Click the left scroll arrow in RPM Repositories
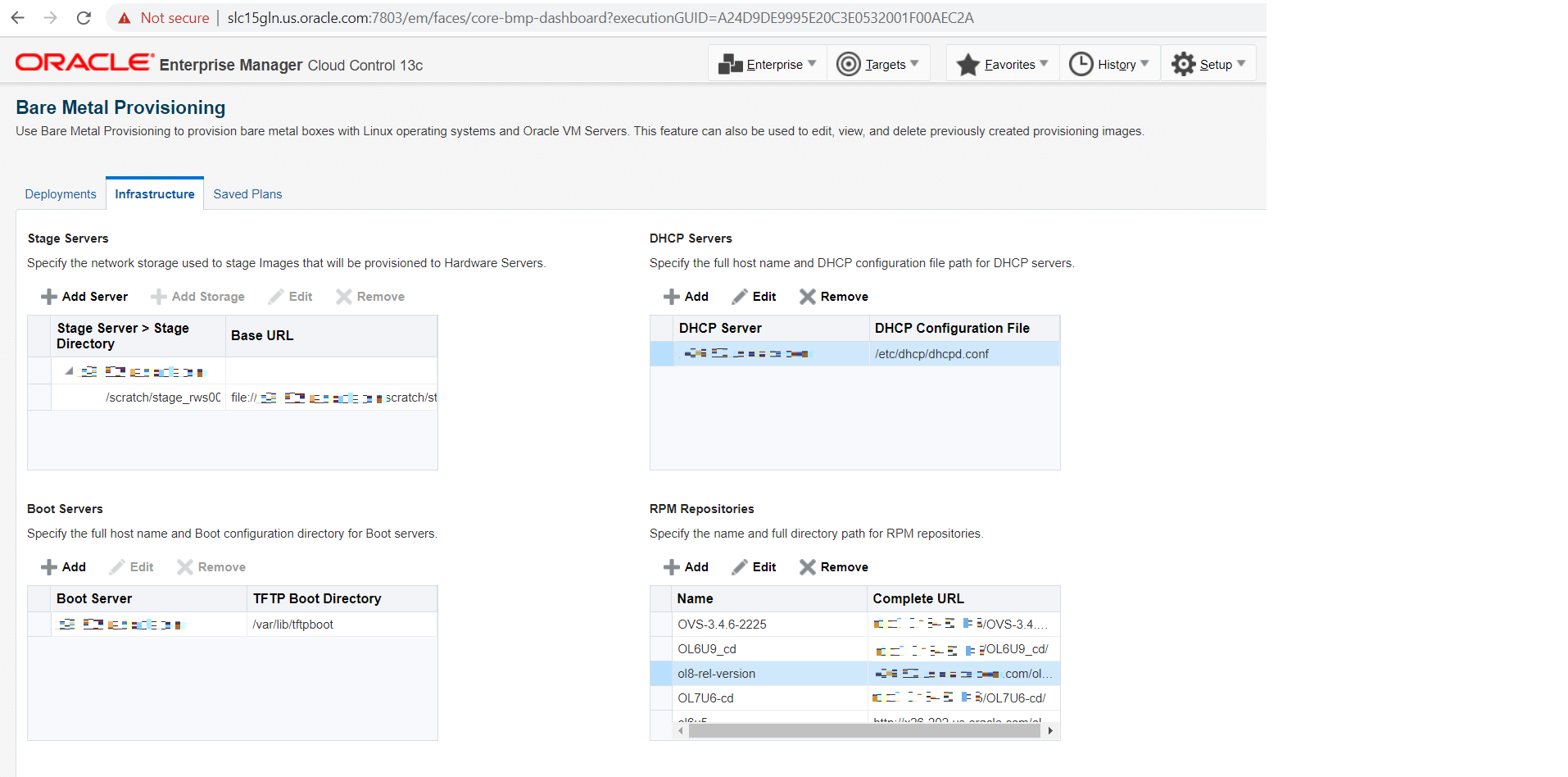Viewport: 1568px width, 777px height. coord(681,730)
